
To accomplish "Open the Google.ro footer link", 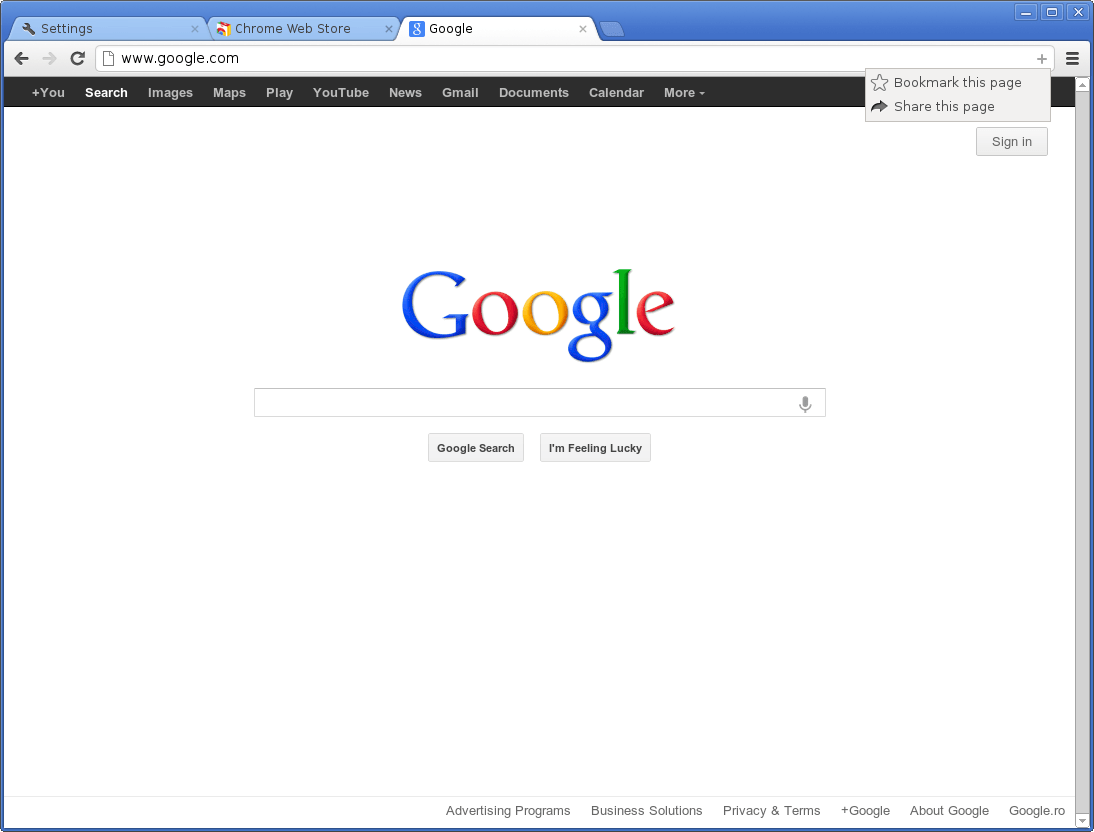I will pyautogui.click(x=1037, y=810).
